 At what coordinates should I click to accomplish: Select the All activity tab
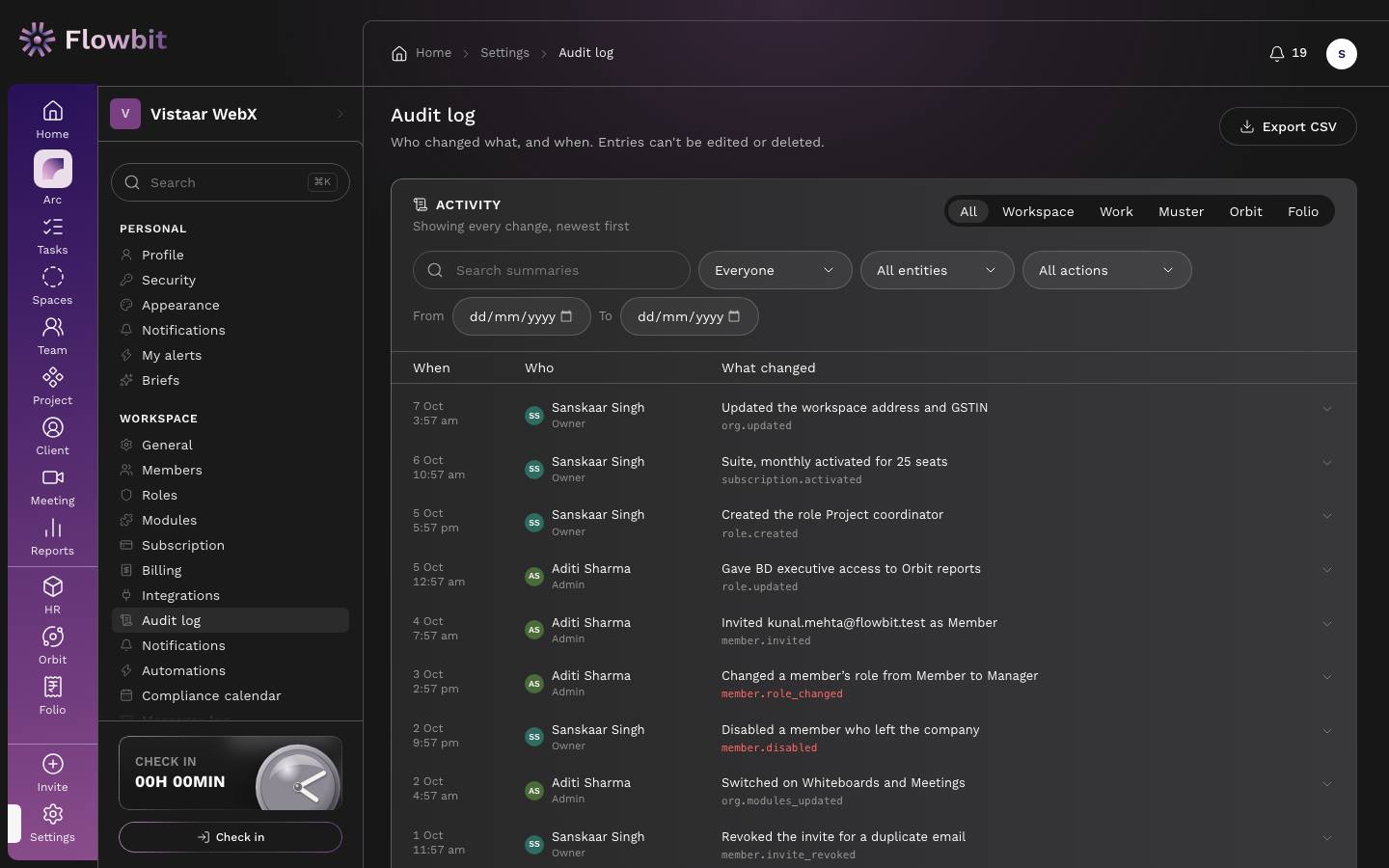[x=968, y=211]
